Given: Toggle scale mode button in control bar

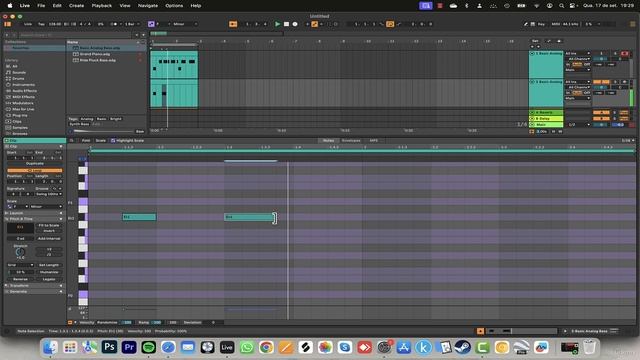Looking at the screenshot, I should [151, 24].
